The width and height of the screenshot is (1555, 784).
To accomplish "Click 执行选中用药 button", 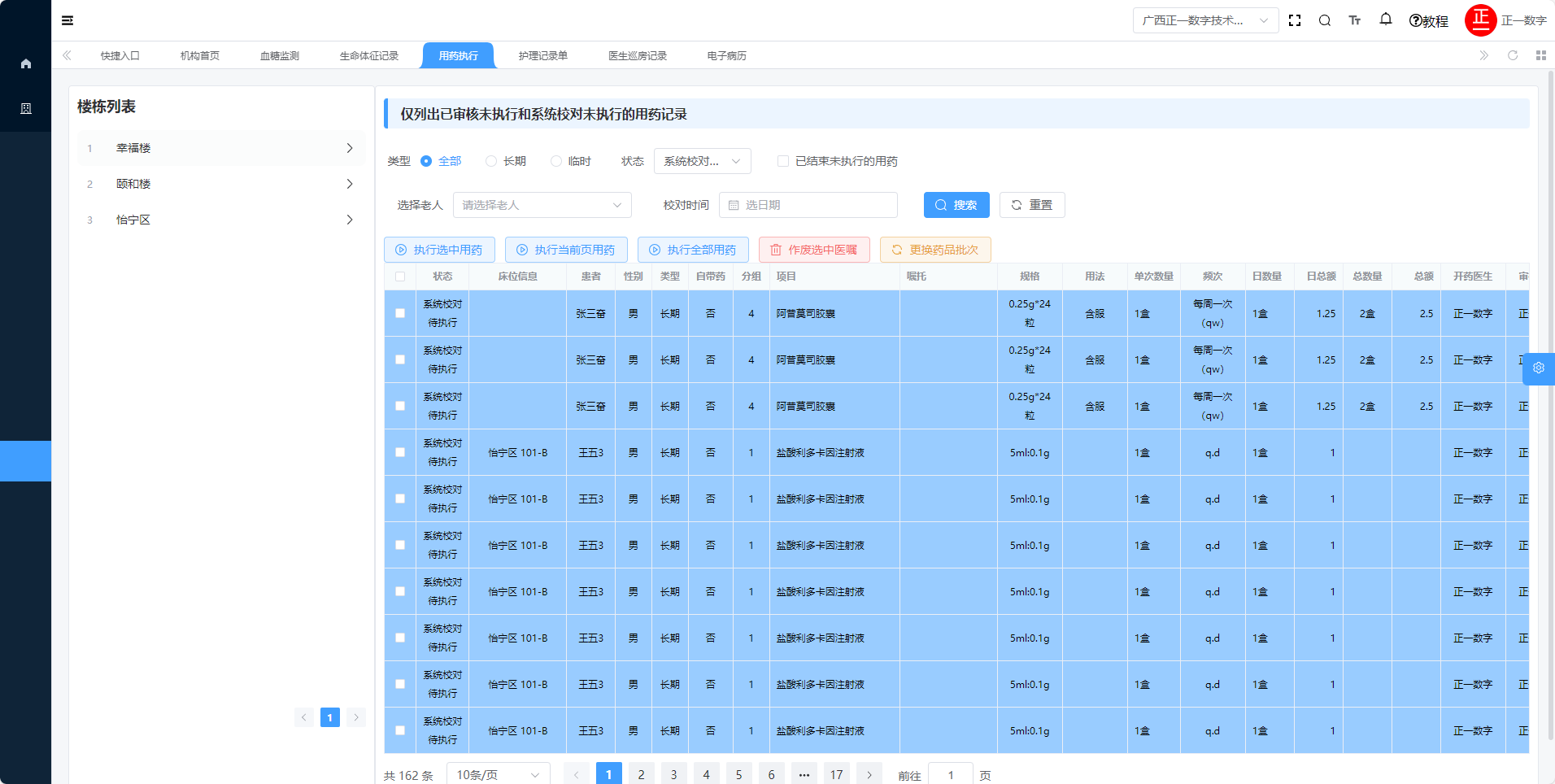I will pyautogui.click(x=439, y=250).
